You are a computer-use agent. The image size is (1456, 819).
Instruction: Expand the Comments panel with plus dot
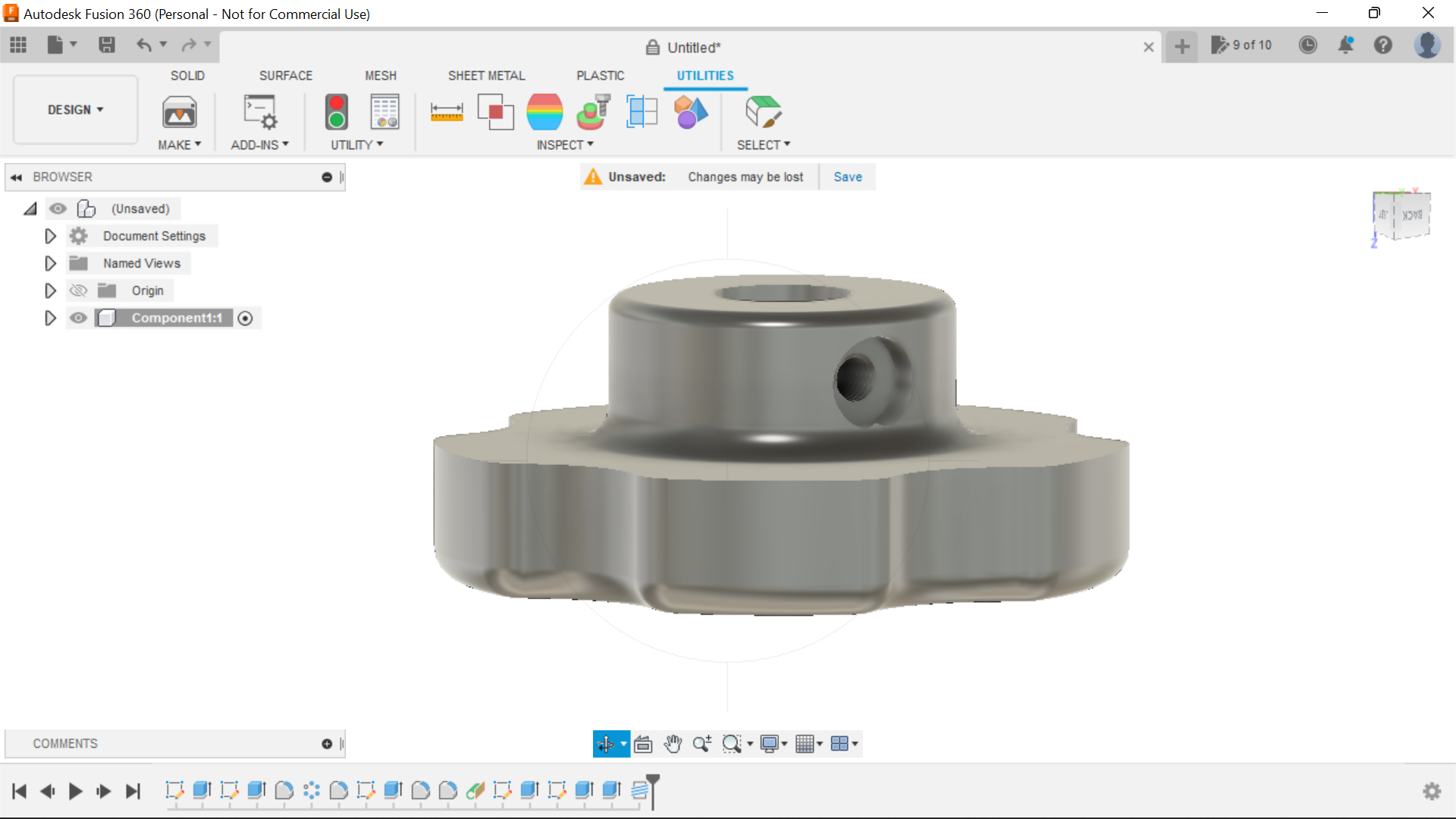pyautogui.click(x=327, y=744)
